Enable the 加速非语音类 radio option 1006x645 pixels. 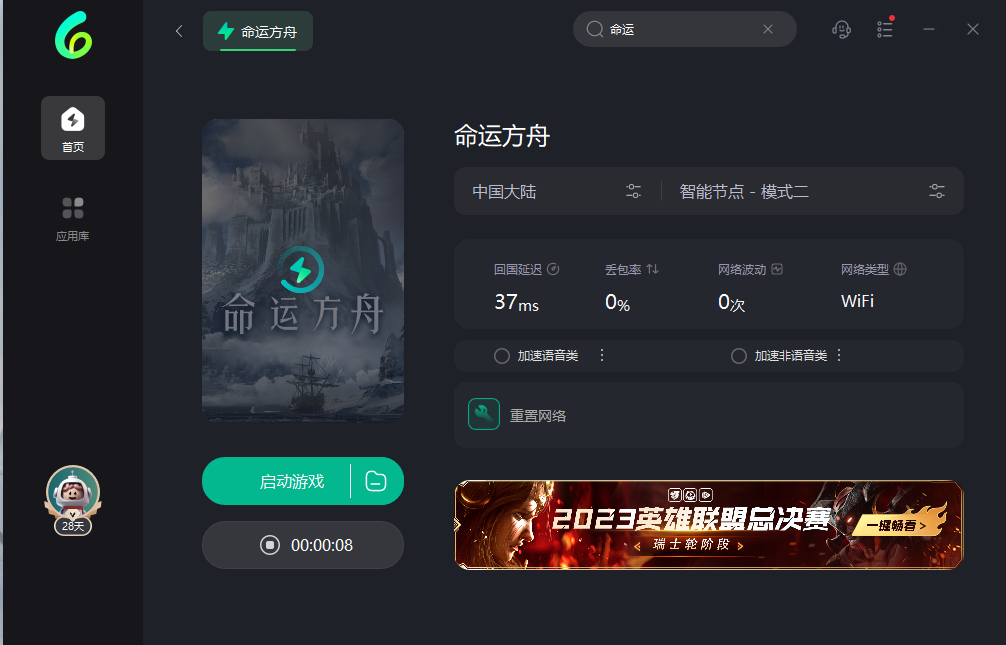point(739,356)
